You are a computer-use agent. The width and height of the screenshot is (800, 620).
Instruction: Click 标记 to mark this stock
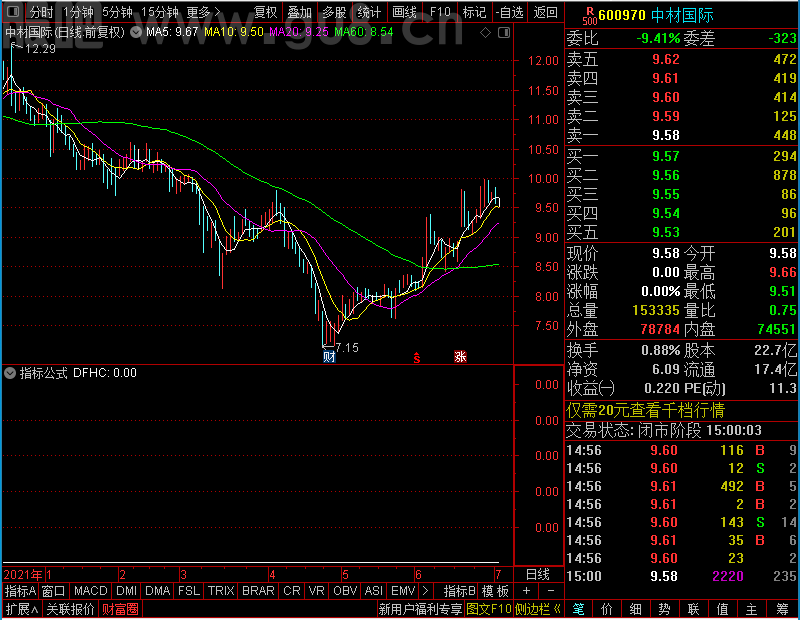click(474, 12)
